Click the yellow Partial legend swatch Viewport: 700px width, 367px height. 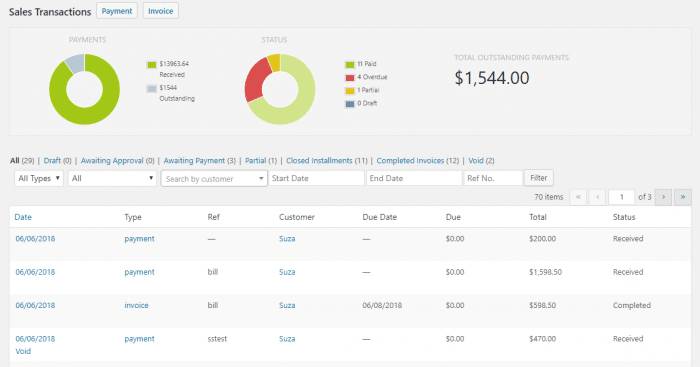350,91
